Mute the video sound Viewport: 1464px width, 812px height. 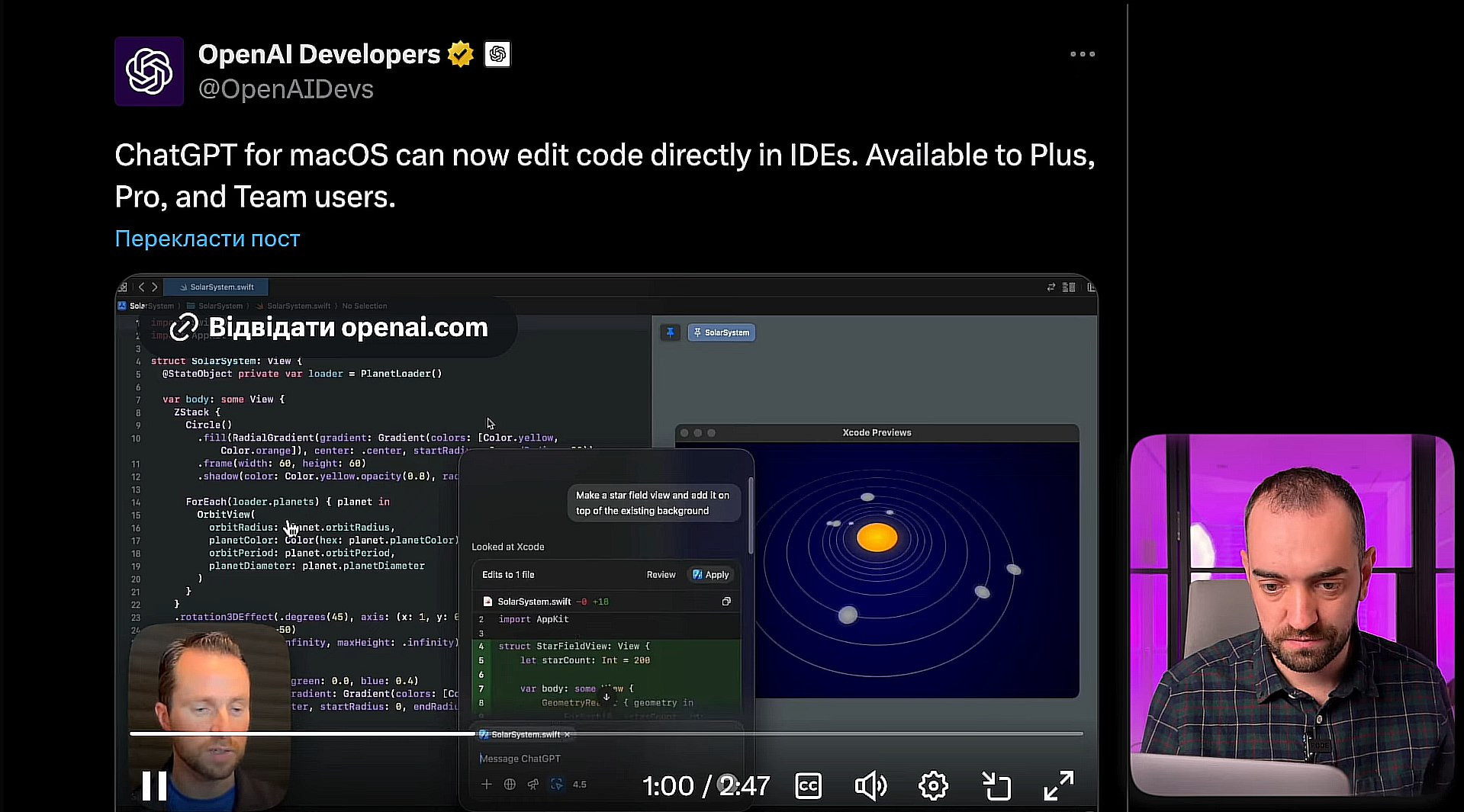[870, 785]
